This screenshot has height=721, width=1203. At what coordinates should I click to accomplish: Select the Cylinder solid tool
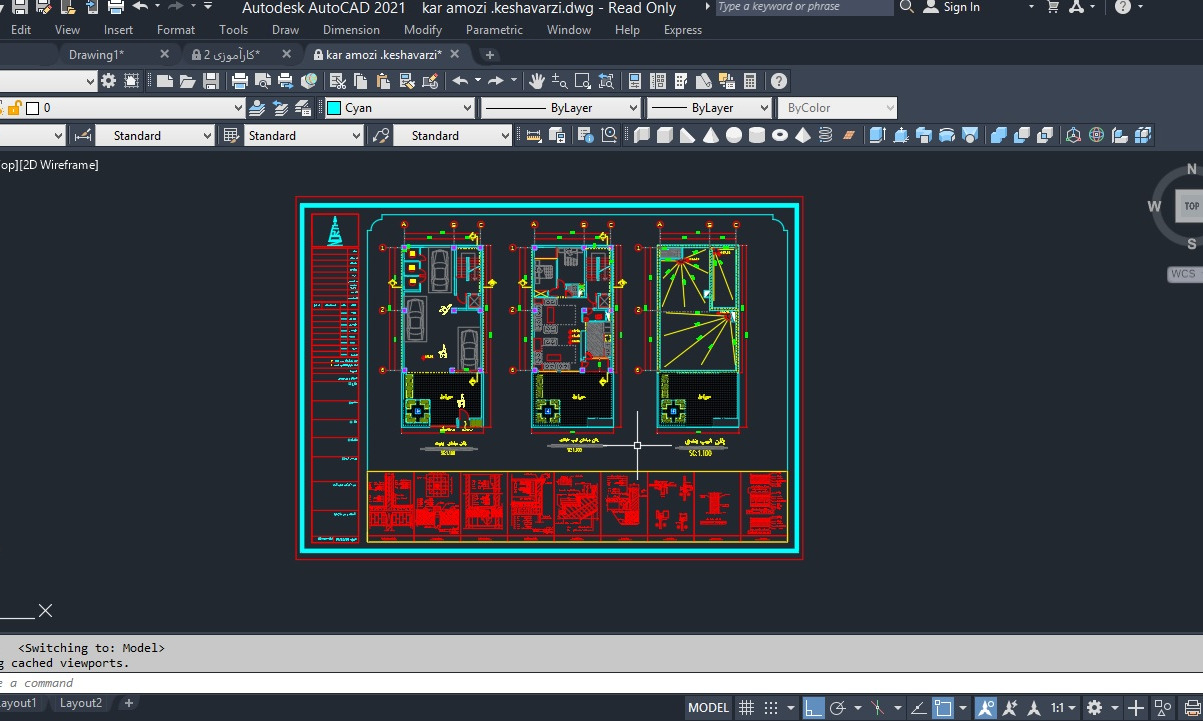tap(757, 135)
